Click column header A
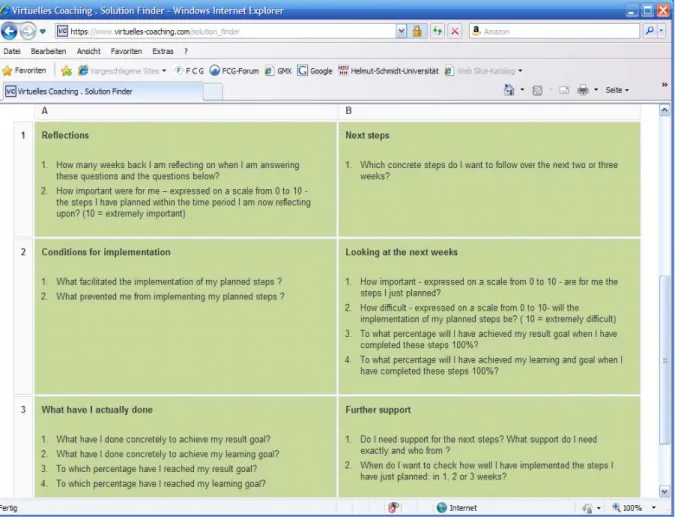This screenshot has height=517, width=675. pos(45,111)
